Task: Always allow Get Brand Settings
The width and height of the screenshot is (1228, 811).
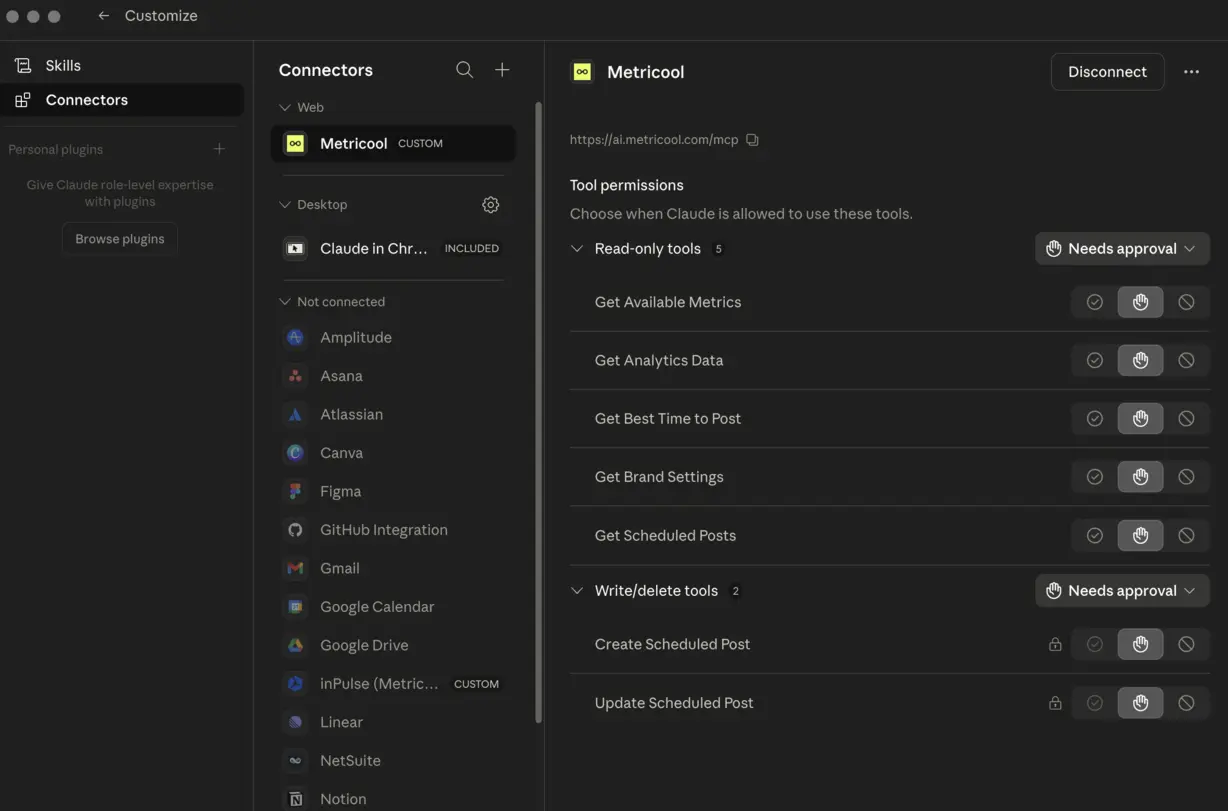Action: [1095, 477]
